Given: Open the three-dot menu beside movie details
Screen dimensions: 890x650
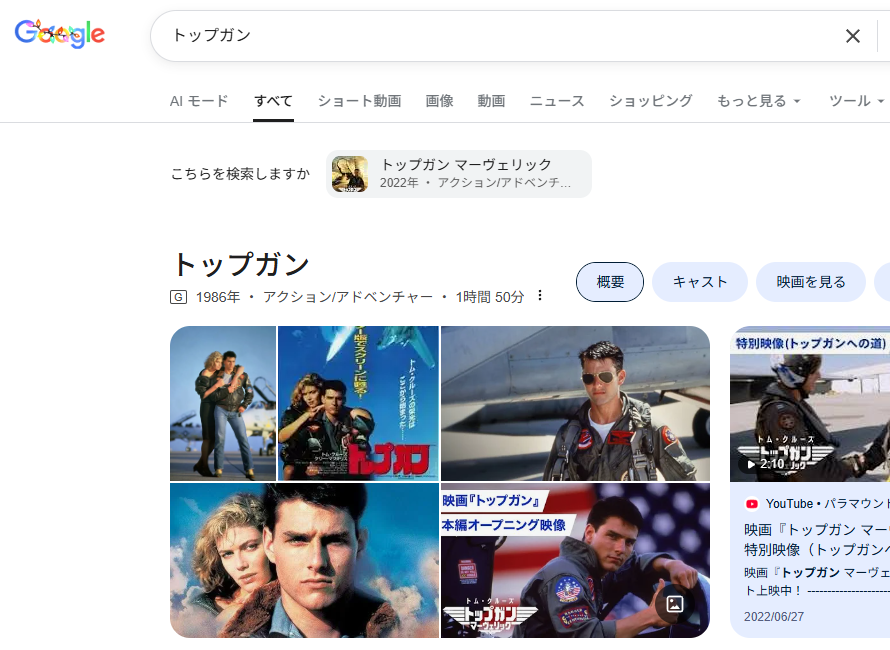Looking at the screenshot, I should tap(539, 296).
